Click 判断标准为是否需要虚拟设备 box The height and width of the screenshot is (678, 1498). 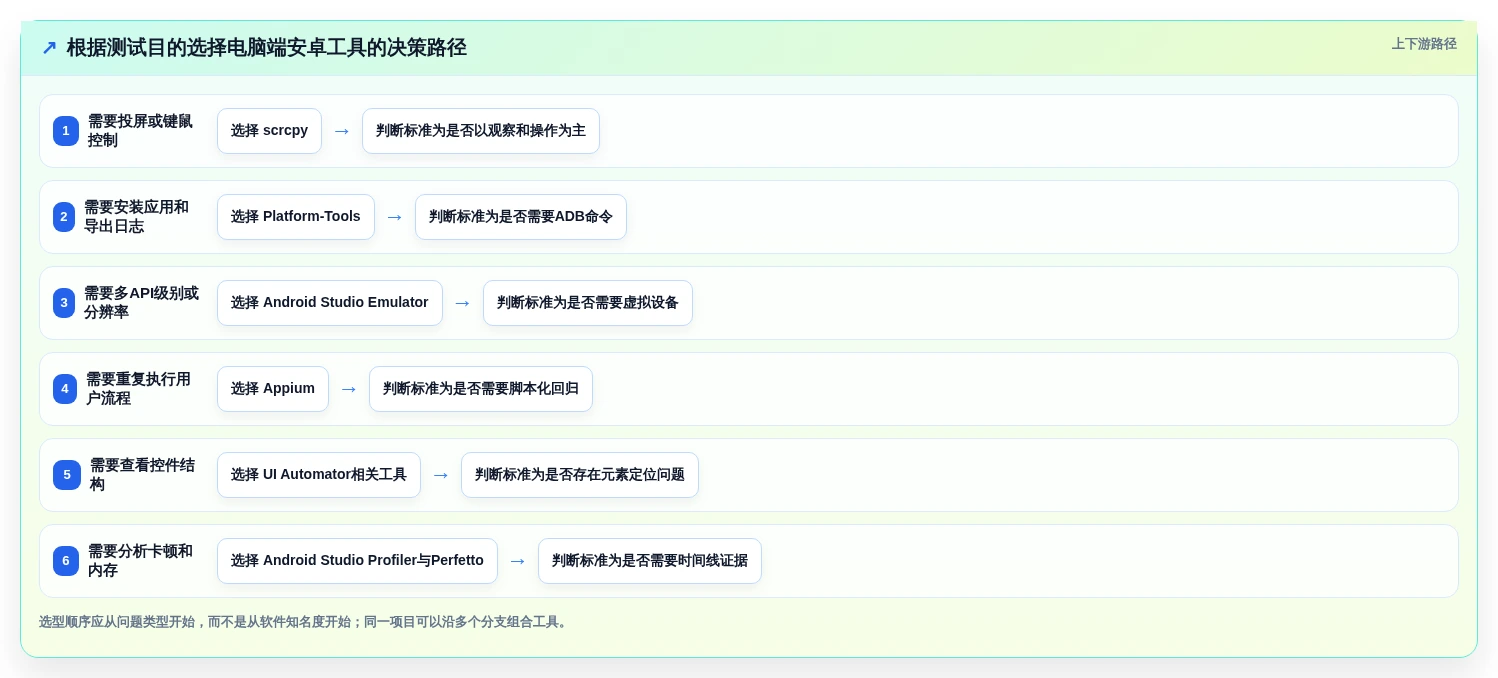click(x=588, y=303)
